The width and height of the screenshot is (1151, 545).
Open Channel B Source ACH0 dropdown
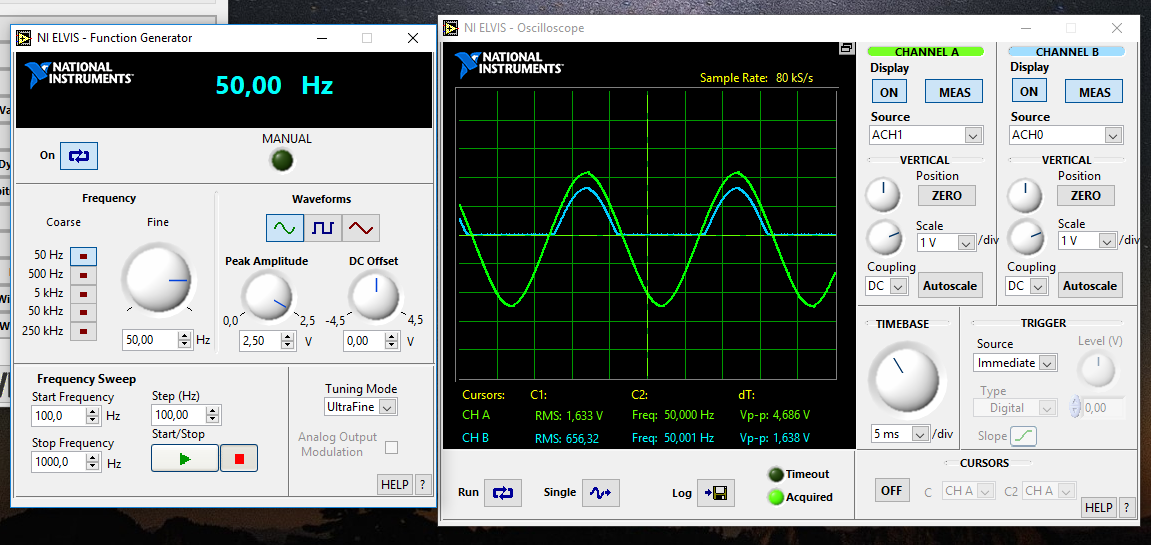coord(1067,135)
